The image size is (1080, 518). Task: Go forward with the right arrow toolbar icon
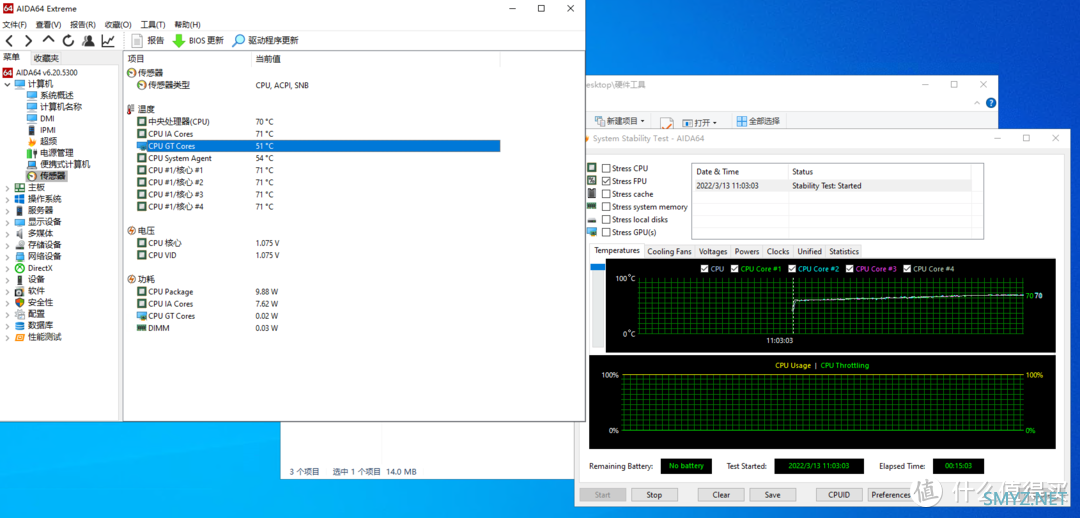coord(28,41)
